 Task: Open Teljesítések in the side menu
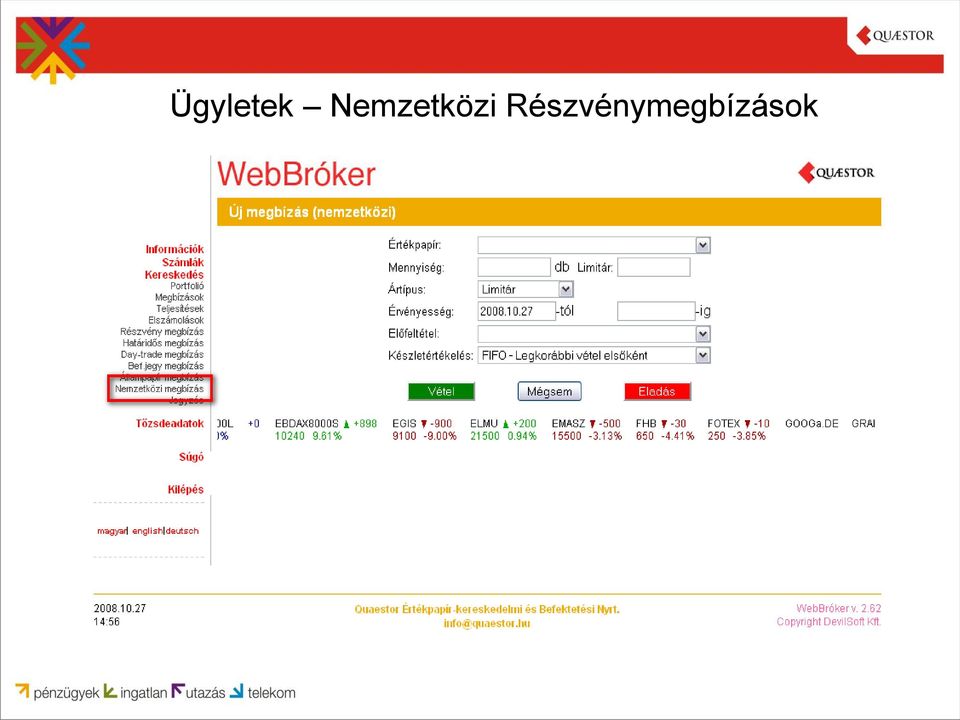point(179,309)
